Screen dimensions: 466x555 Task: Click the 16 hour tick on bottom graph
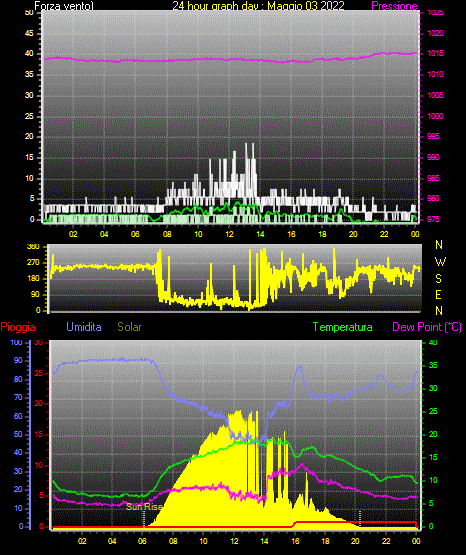pos(295,541)
